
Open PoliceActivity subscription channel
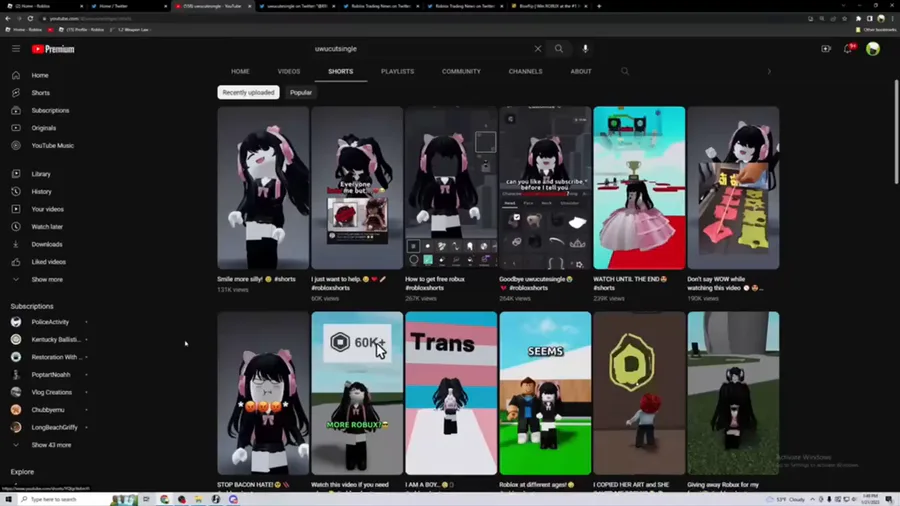coord(50,322)
